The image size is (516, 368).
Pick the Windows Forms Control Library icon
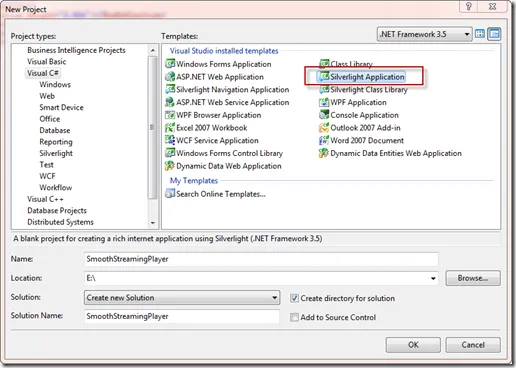pos(170,153)
